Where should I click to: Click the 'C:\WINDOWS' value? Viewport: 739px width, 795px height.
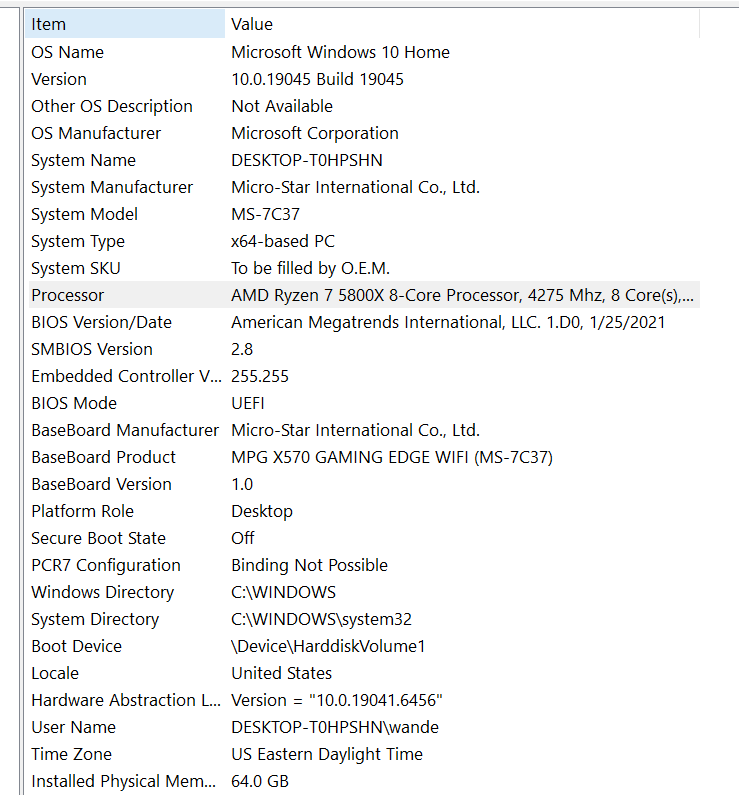[283, 592]
